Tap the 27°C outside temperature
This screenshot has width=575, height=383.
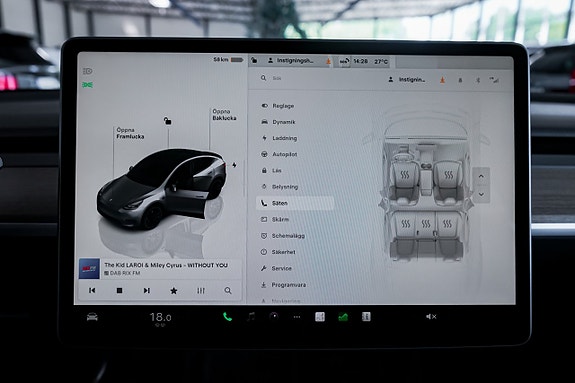click(381, 62)
